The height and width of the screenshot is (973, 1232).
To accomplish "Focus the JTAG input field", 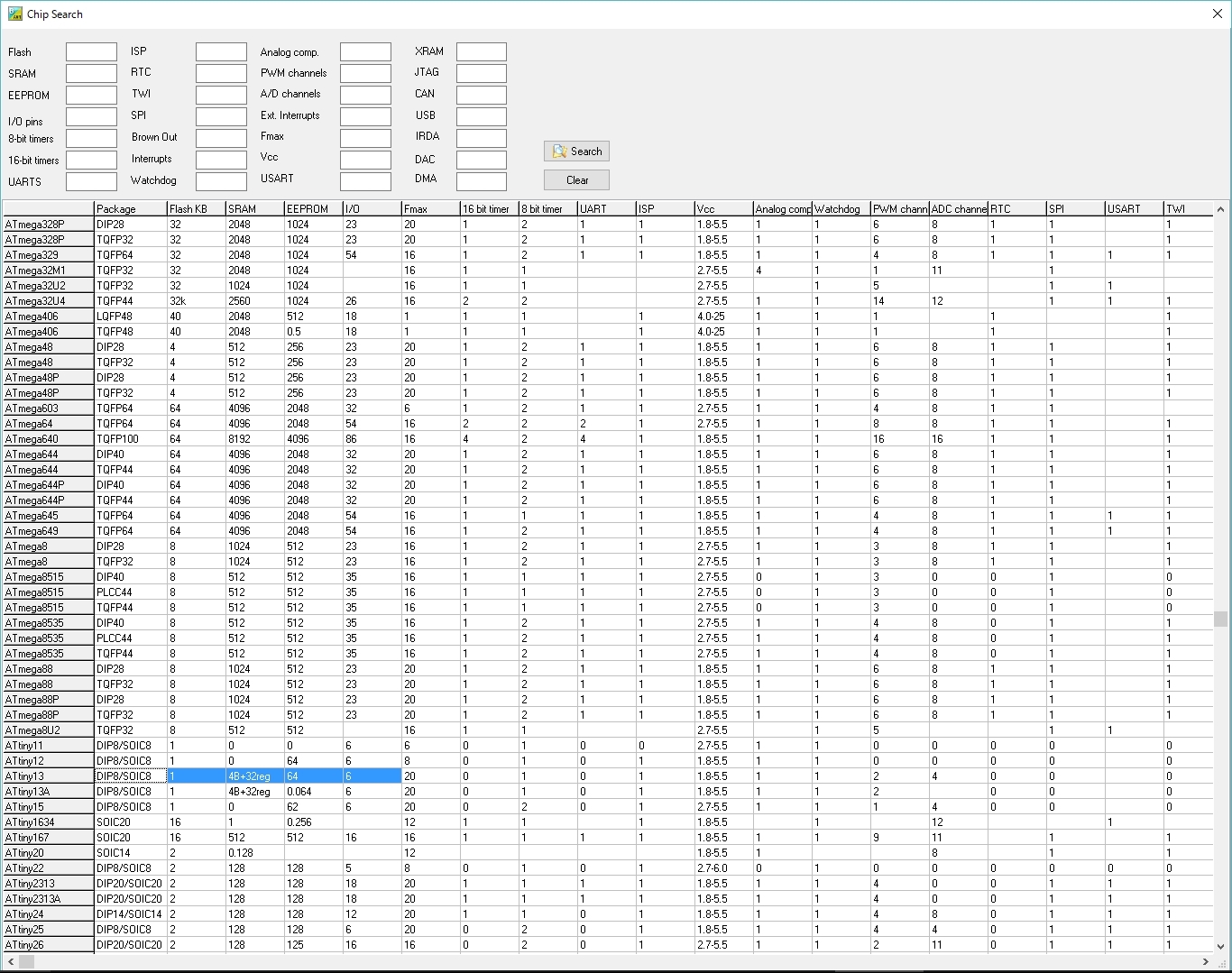I will pos(481,74).
